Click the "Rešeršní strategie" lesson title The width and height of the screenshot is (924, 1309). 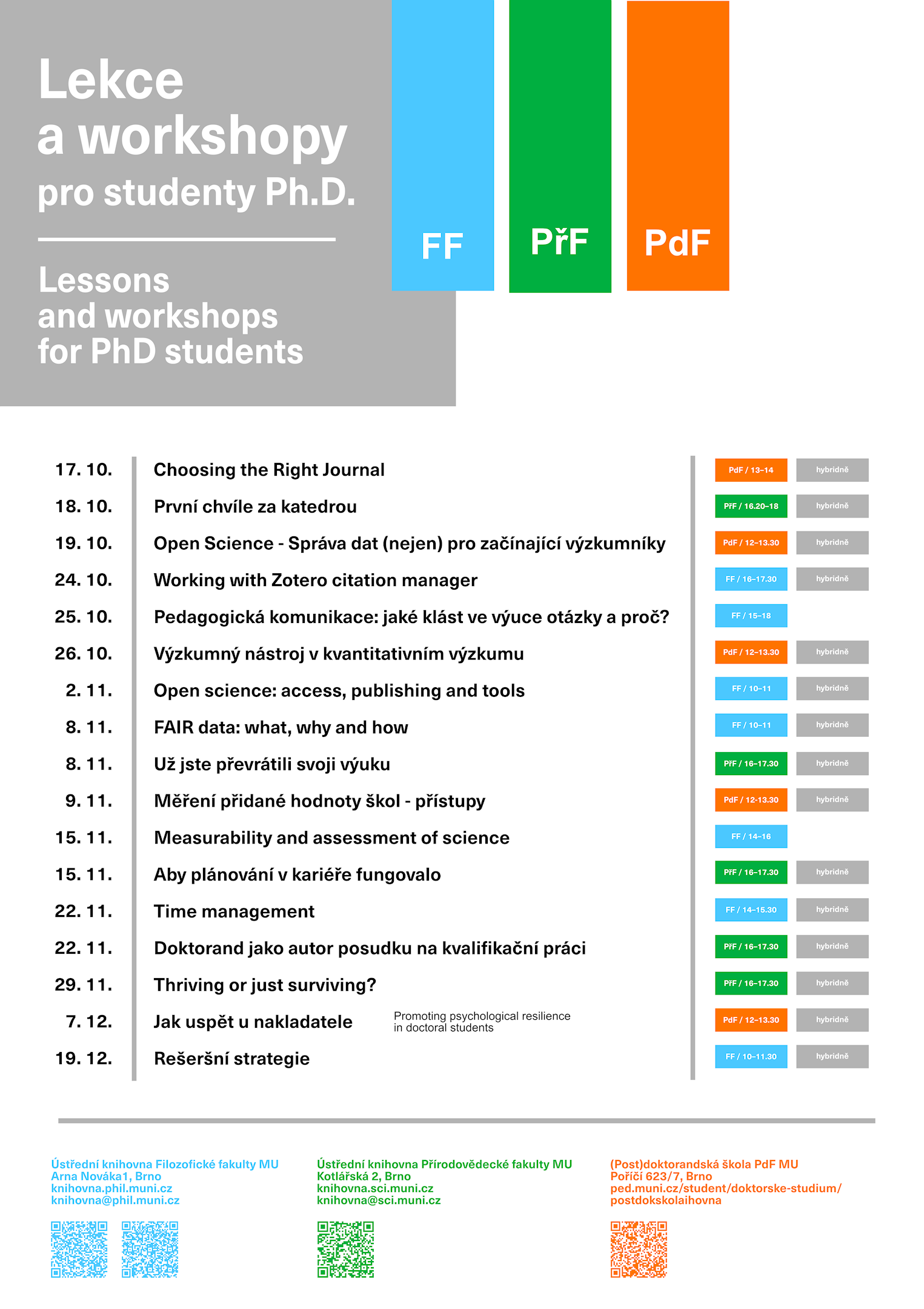[231, 1059]
